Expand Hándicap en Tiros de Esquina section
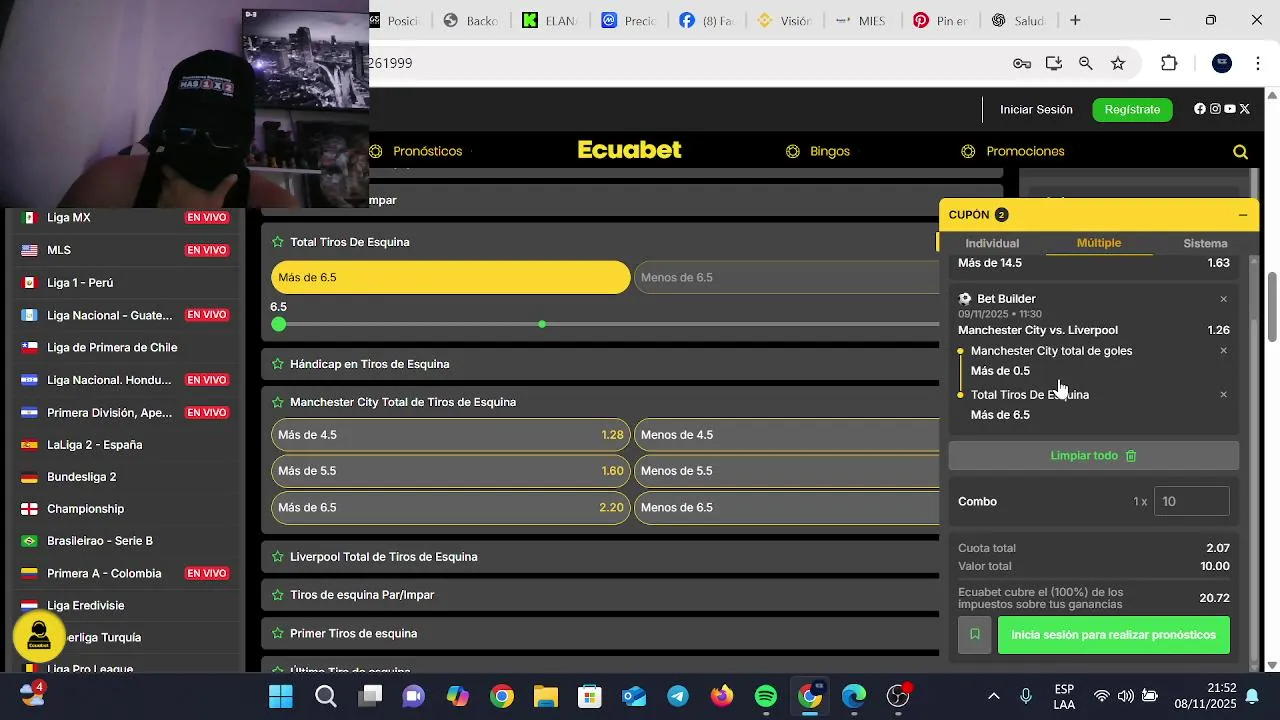The width and height of the screenshot is (1280, 720). [x=600, y=364]
